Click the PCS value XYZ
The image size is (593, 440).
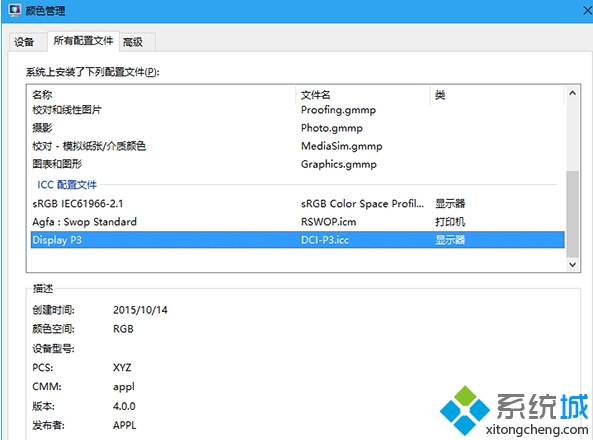[x=122, y=367]
